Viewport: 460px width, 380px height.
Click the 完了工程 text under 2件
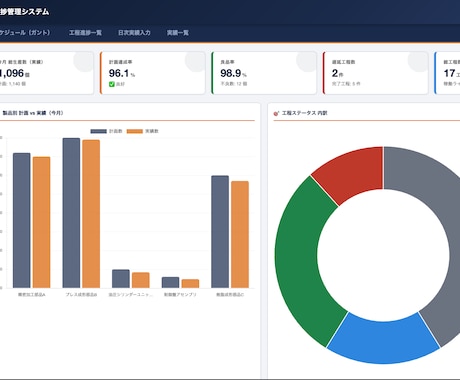(346, 84)
